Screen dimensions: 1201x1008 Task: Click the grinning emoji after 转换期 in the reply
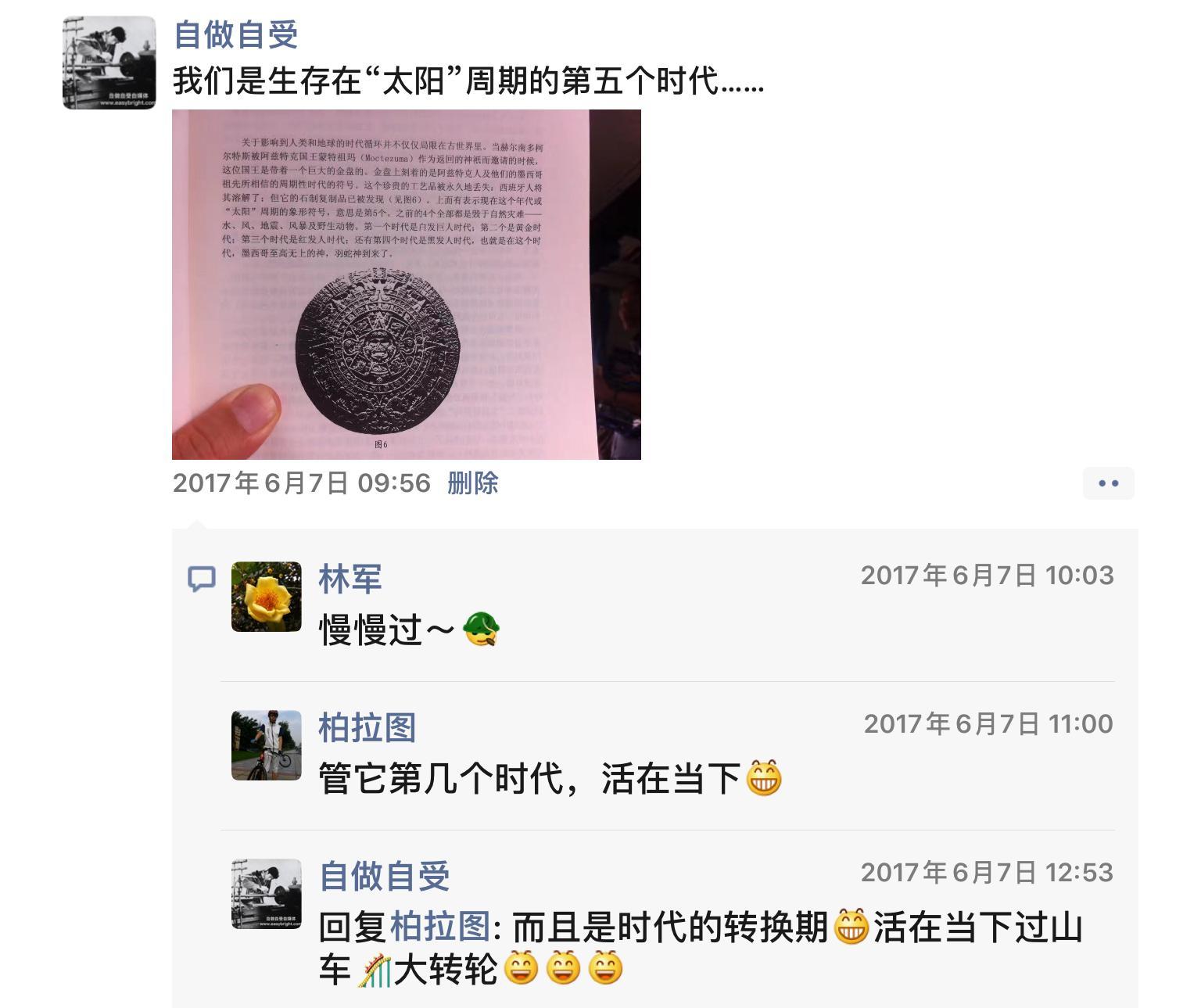851,927
